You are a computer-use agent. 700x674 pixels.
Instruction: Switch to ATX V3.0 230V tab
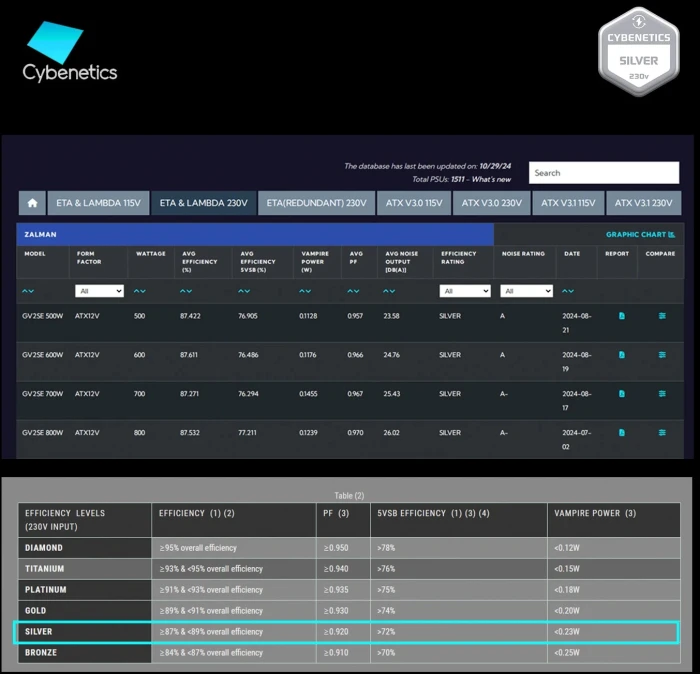[x=492, y=203]
